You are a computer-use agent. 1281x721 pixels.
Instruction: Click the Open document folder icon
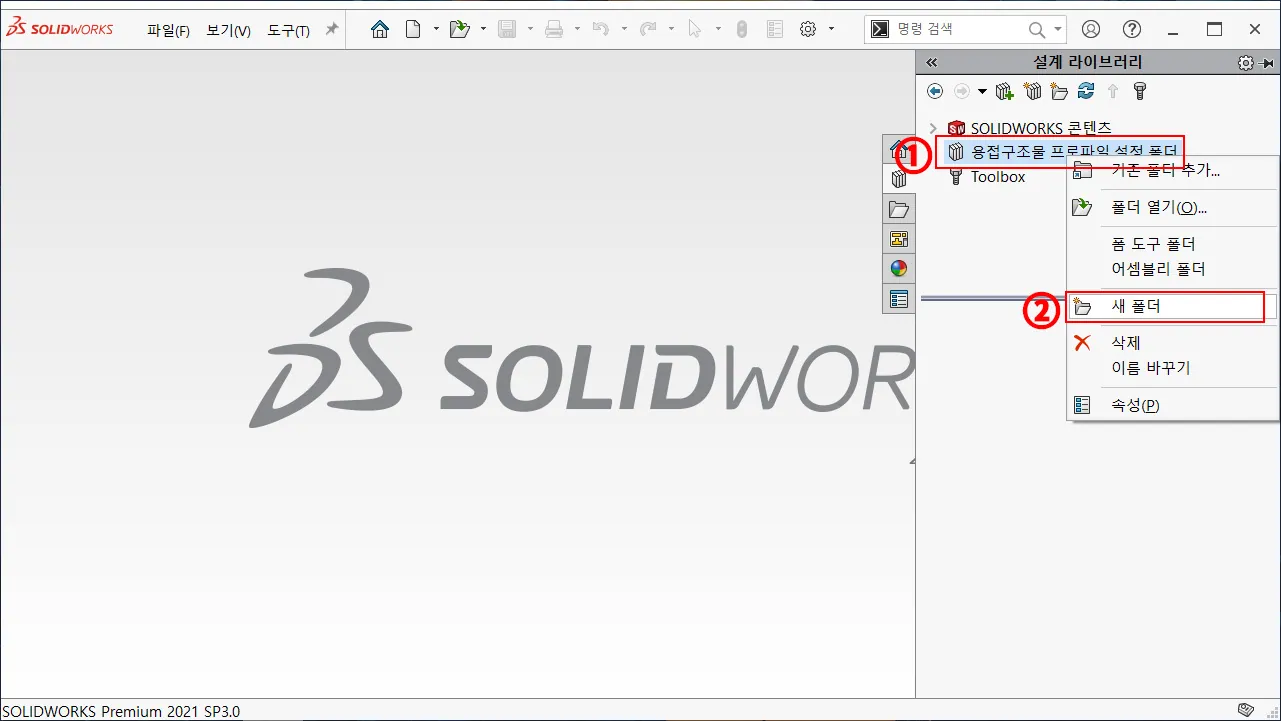click(x=460, y=30)
